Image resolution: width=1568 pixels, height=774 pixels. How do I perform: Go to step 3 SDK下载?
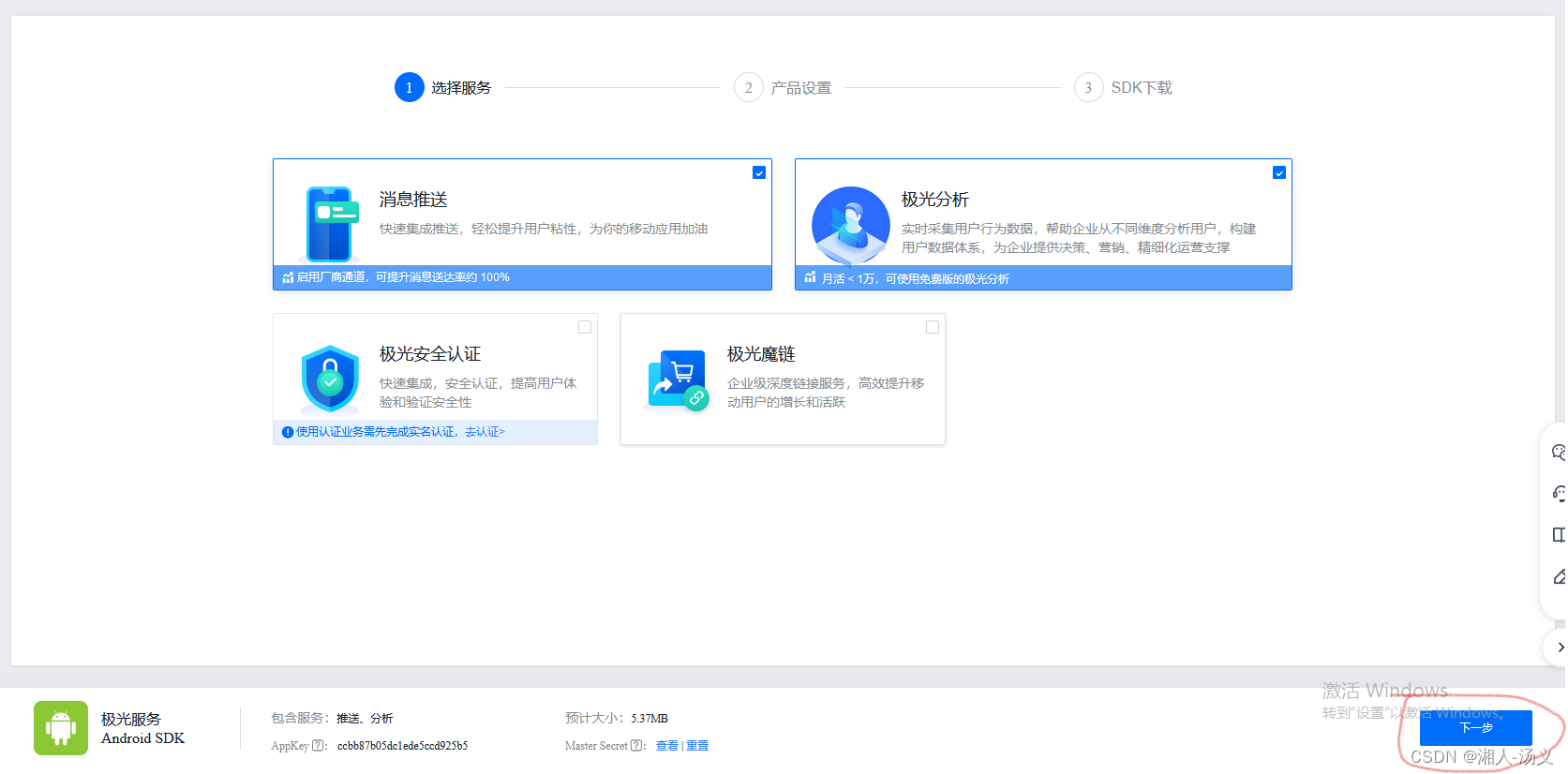coord(1123,88)
